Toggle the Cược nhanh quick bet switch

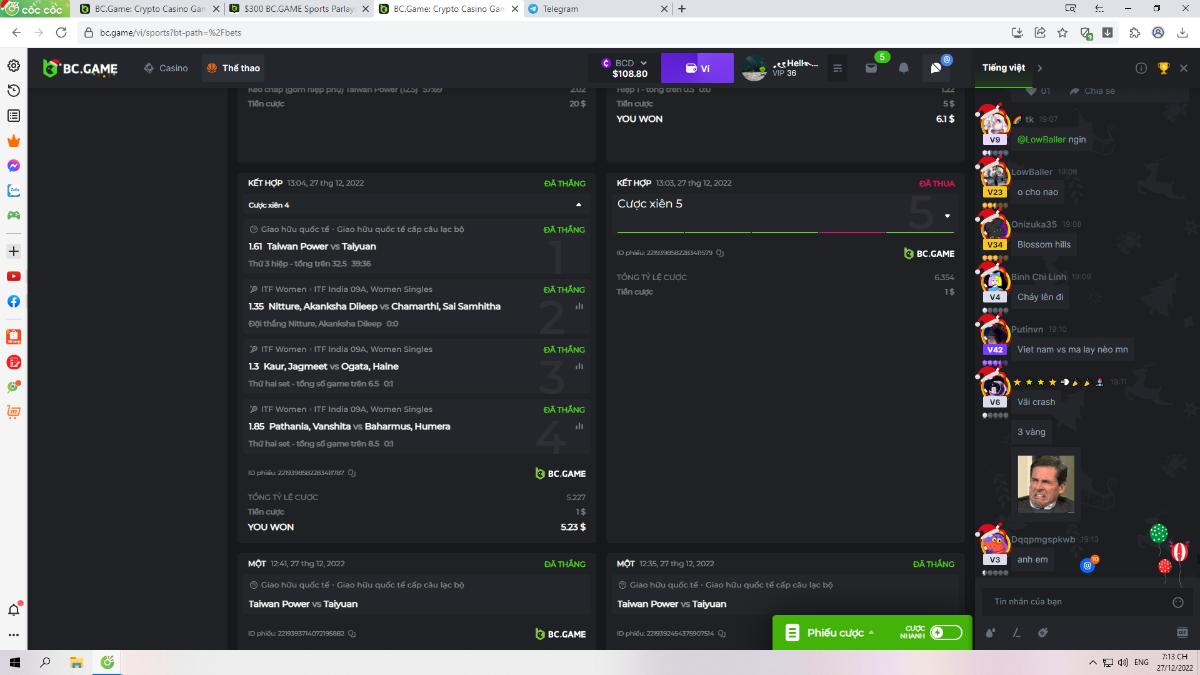(x=945, y=632)
